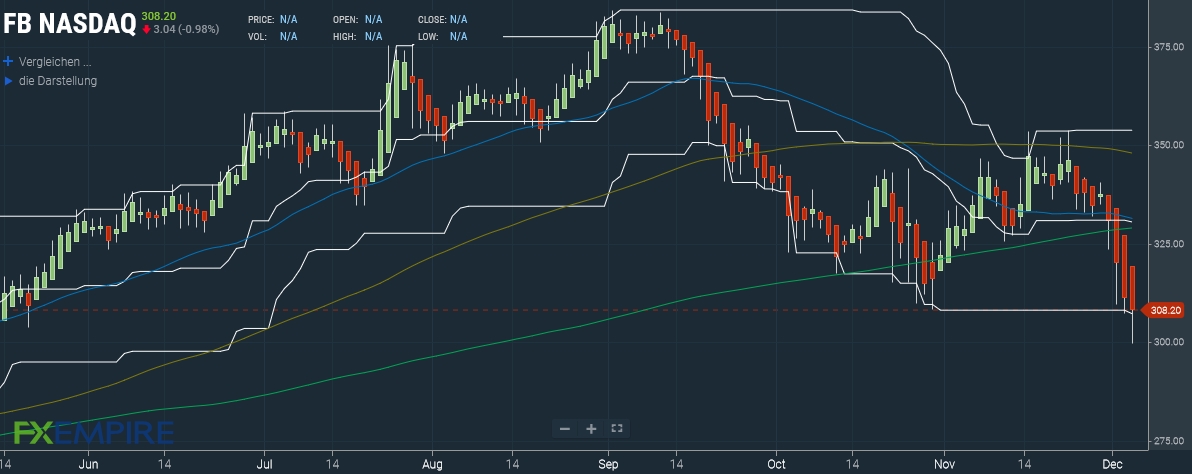Click the Dec label on time axis
Viewport: 1192px width, 474px height.
1112,463
